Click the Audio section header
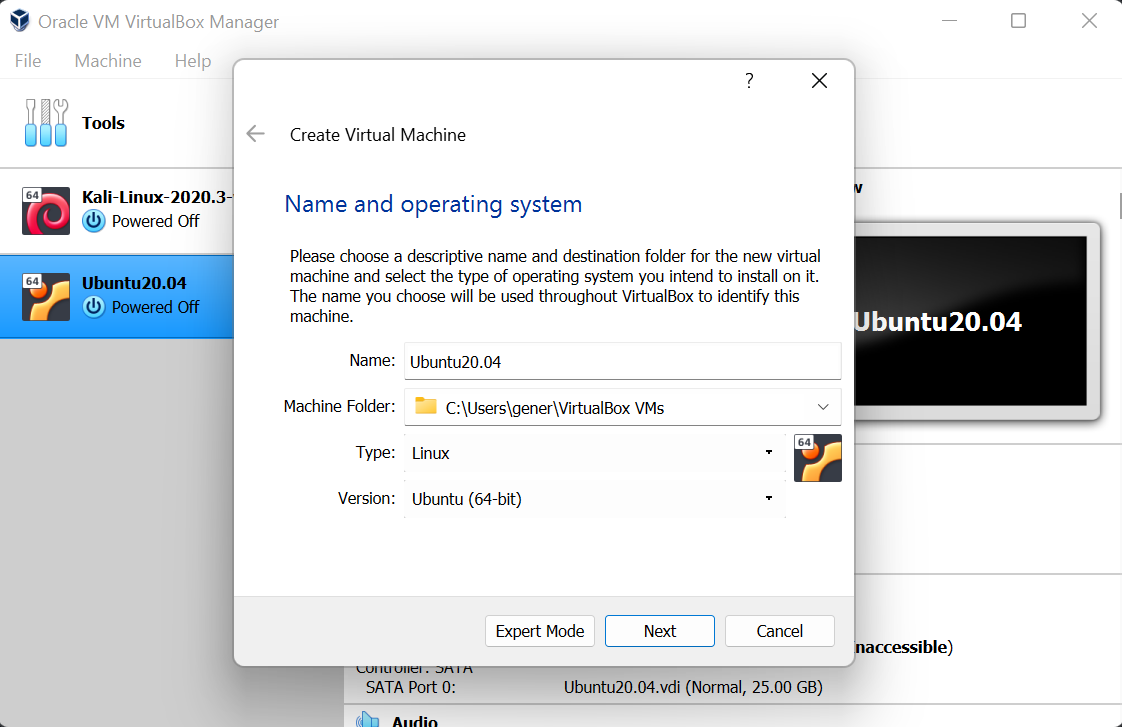 (414, 720)
